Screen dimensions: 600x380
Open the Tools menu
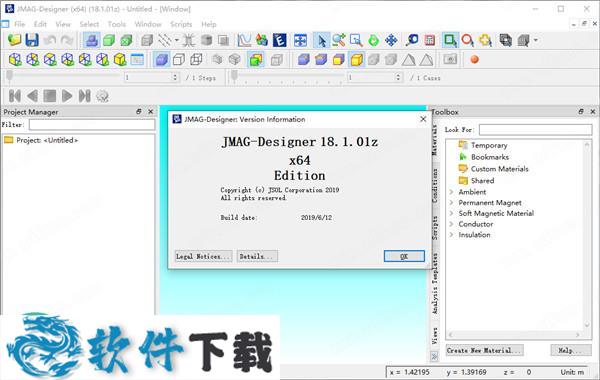click(x=117, y=24)
